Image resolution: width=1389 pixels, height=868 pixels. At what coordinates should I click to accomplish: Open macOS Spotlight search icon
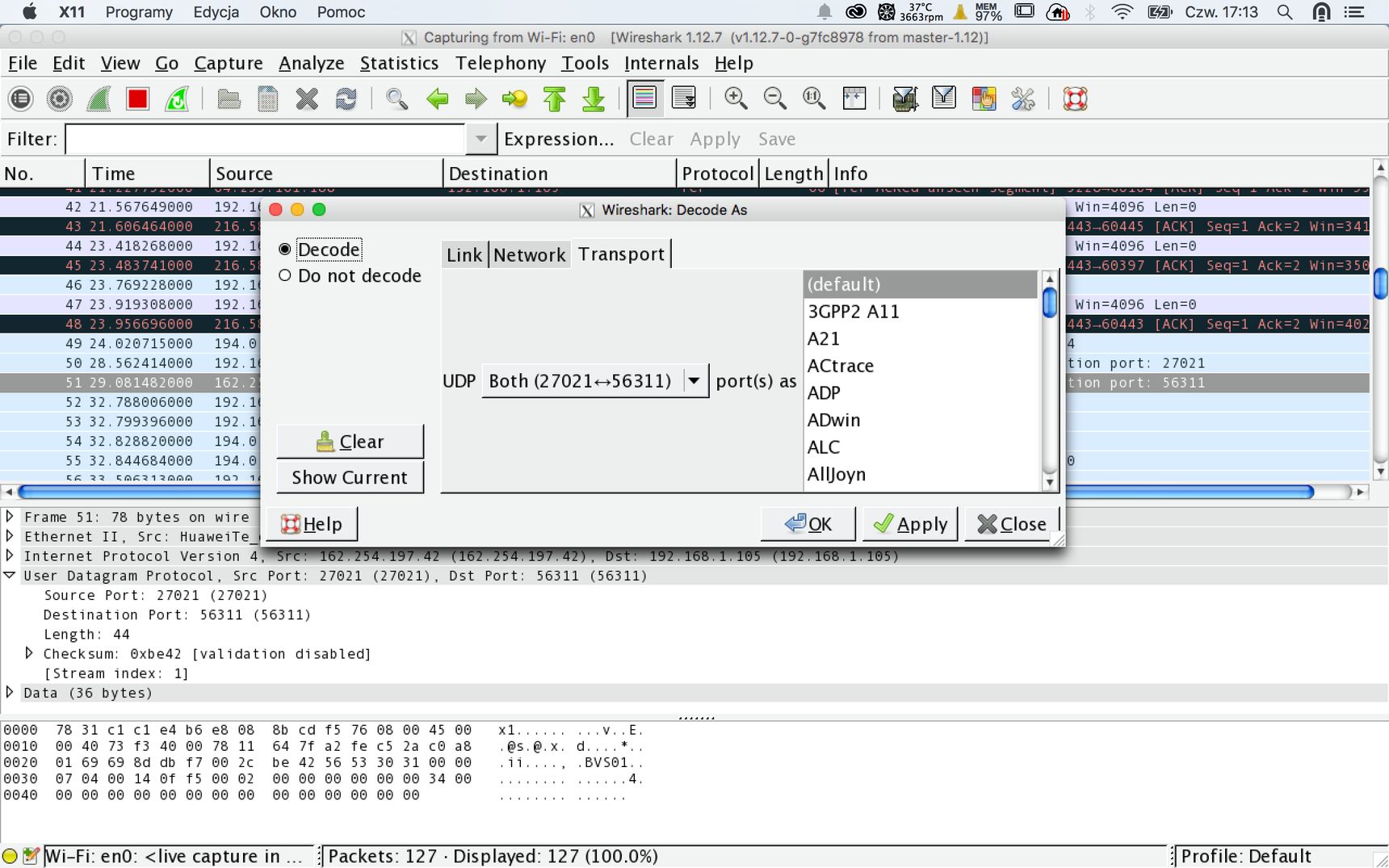[1285, 12]
